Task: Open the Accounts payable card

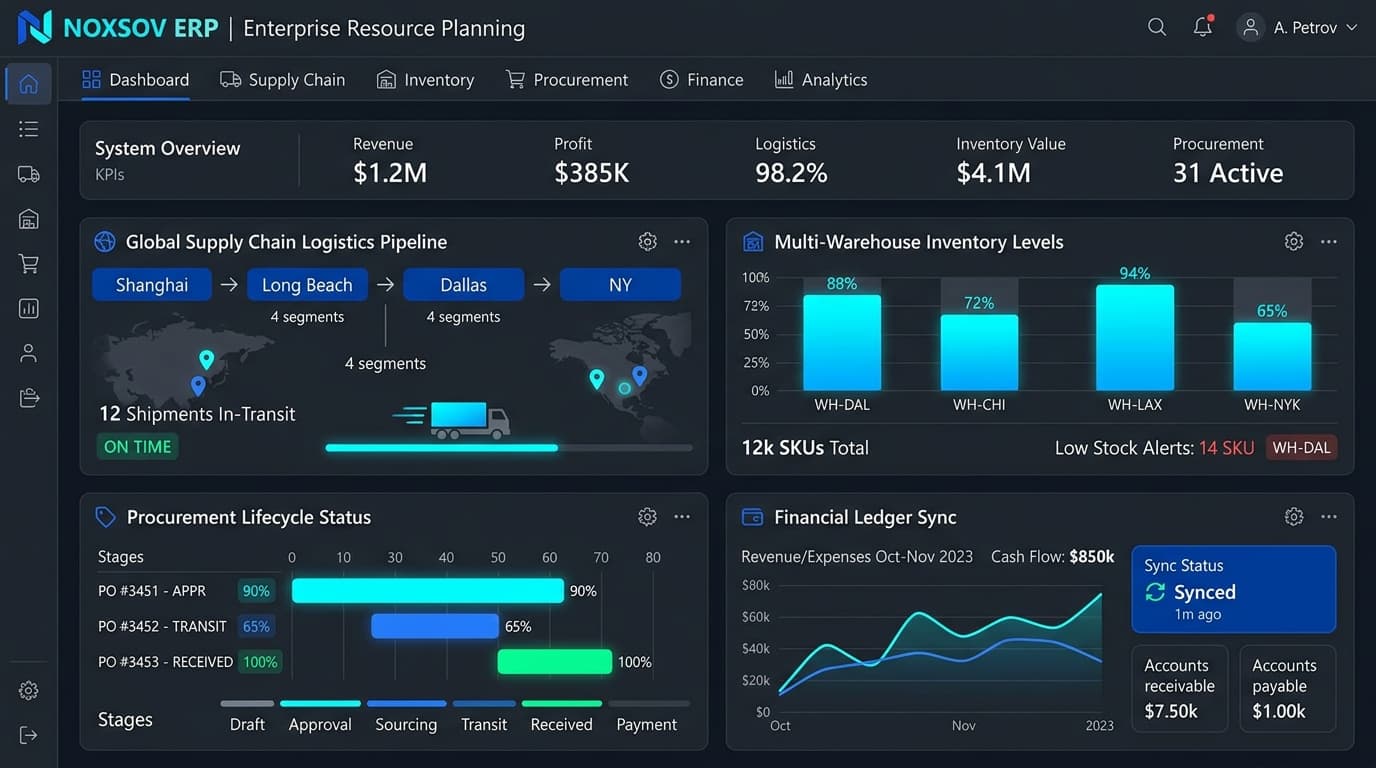Action: [x=1288, y=689]
